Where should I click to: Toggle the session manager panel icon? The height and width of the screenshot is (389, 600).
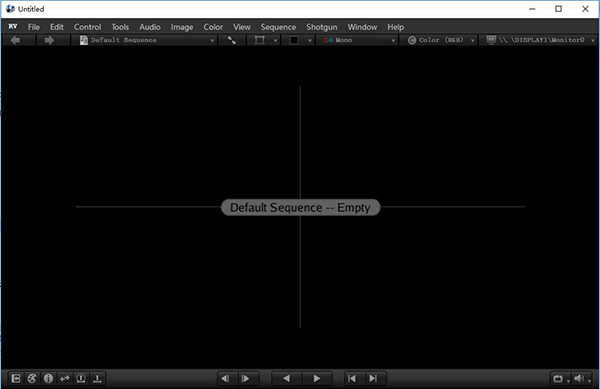pyautogui.click(x=16, y=379)
